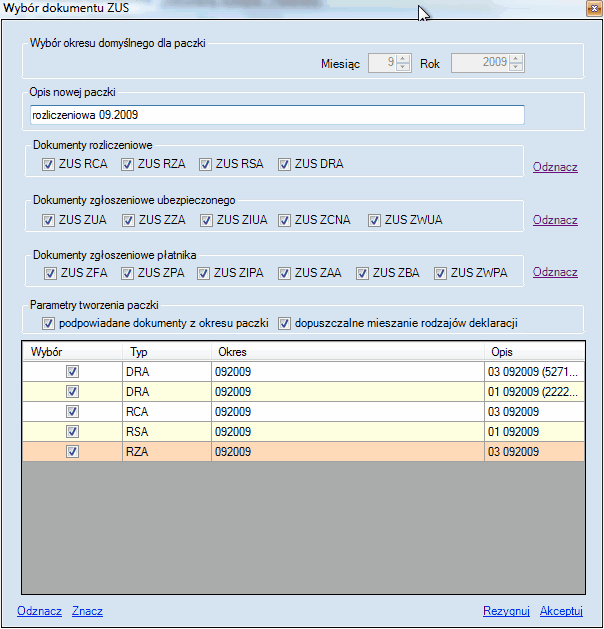
Task: Uncheck the ZUS ZAA checkbox
Action: pyautogui.click(x=284, y=274)
